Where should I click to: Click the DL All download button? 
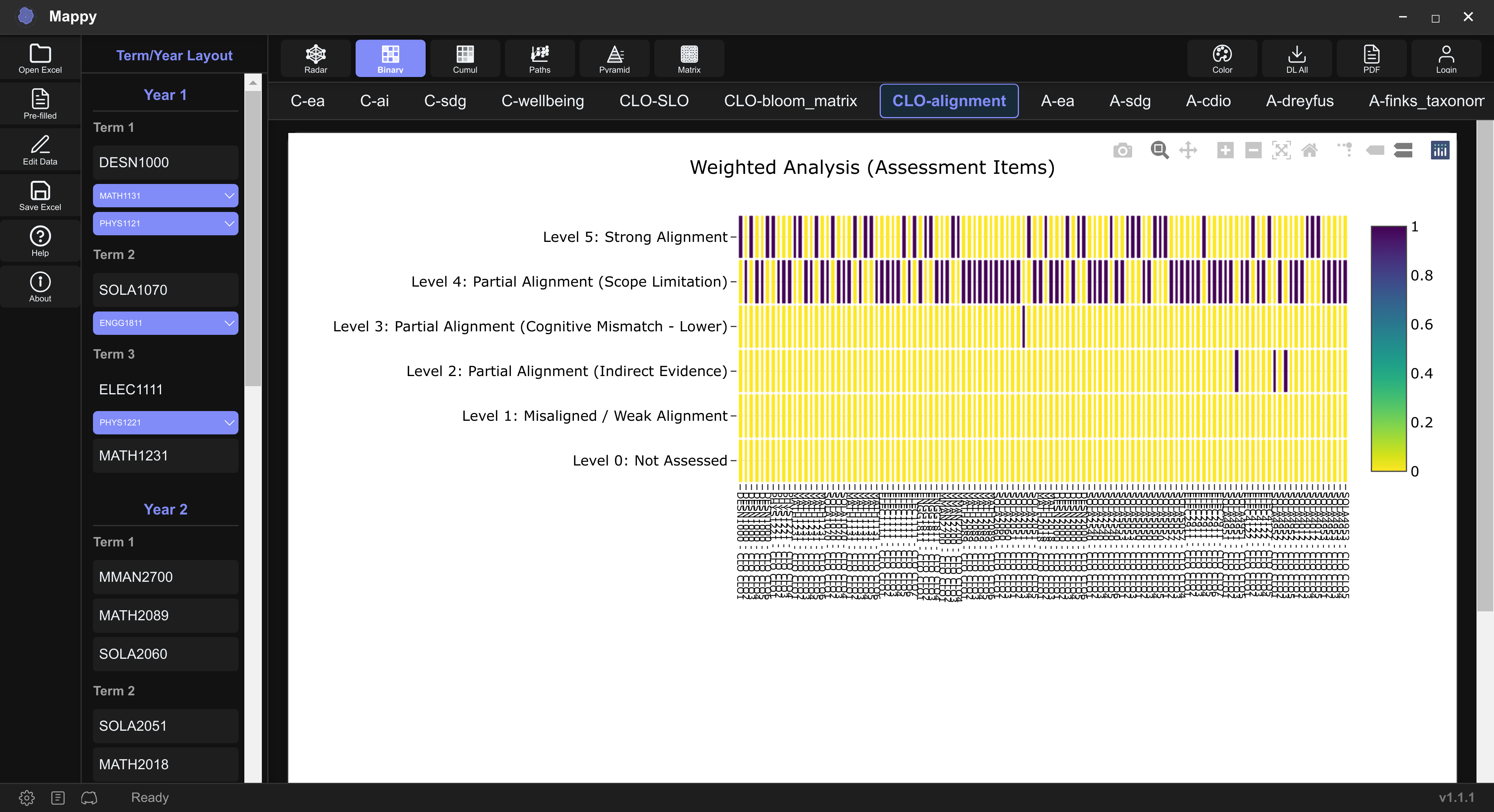pos(1297,59)
